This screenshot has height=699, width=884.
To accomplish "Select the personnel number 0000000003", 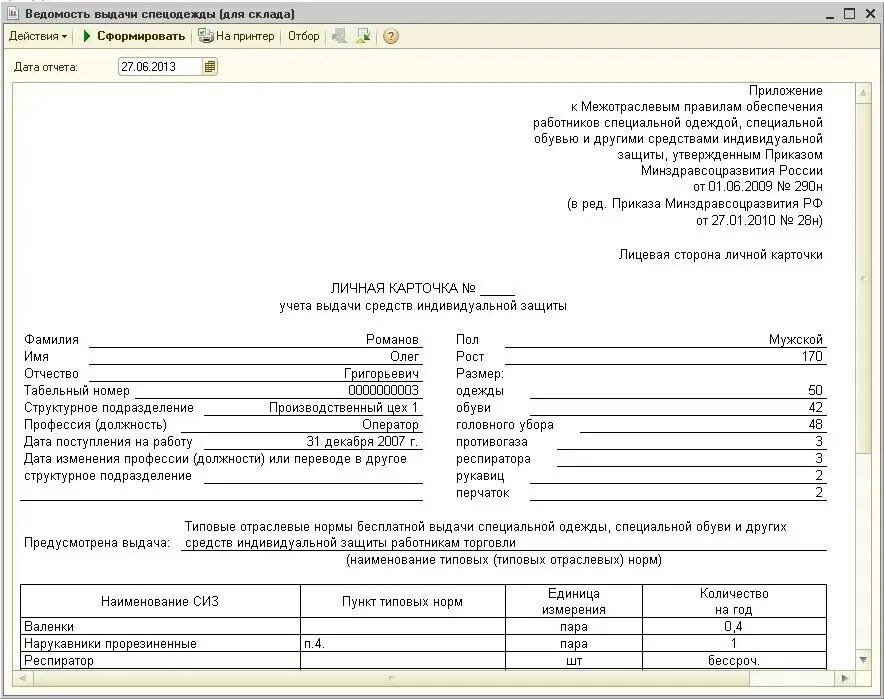I will 383,390.
